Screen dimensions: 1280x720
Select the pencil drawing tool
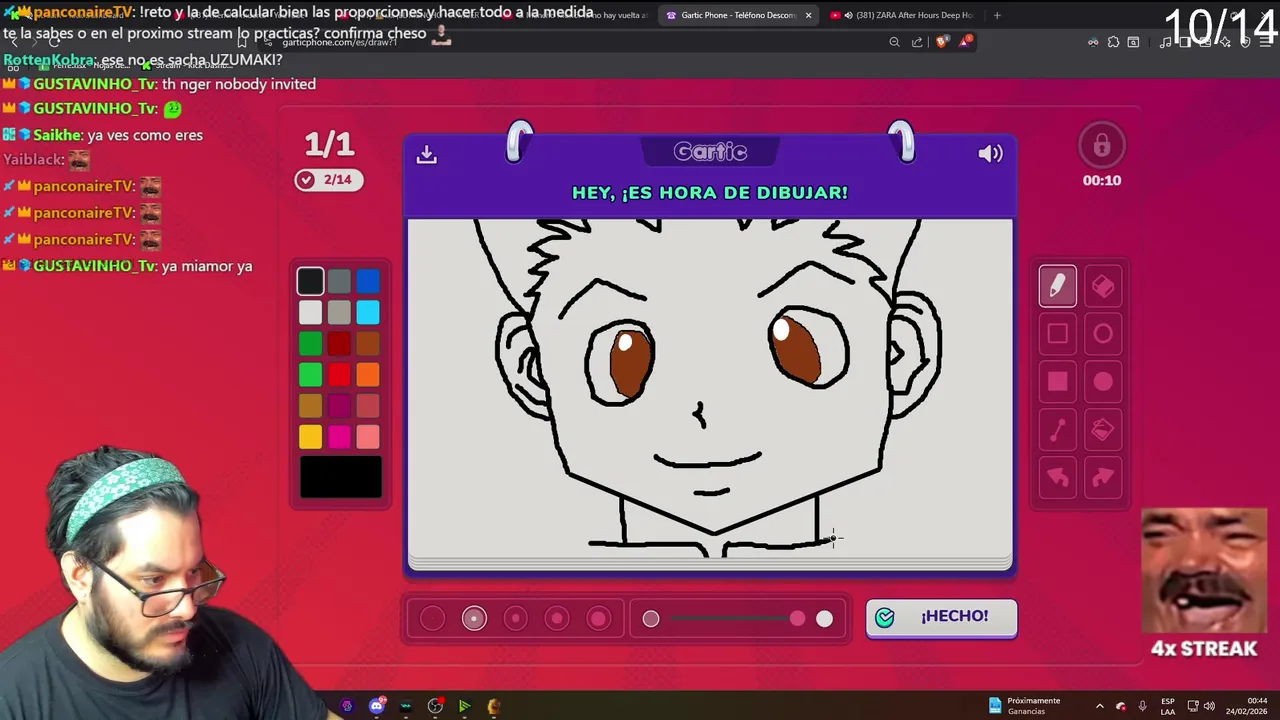coord(1057,286)
